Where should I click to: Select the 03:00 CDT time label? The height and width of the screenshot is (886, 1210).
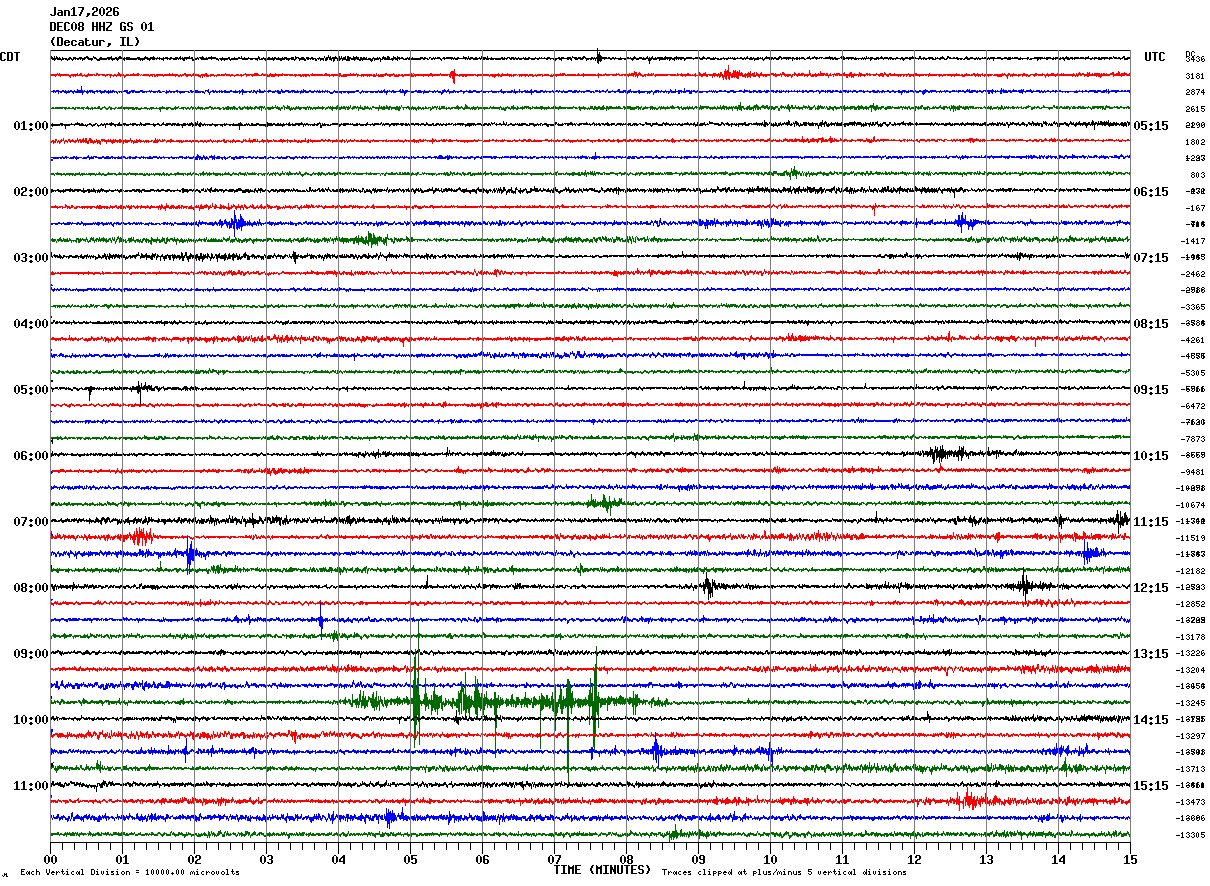(31, 258)
